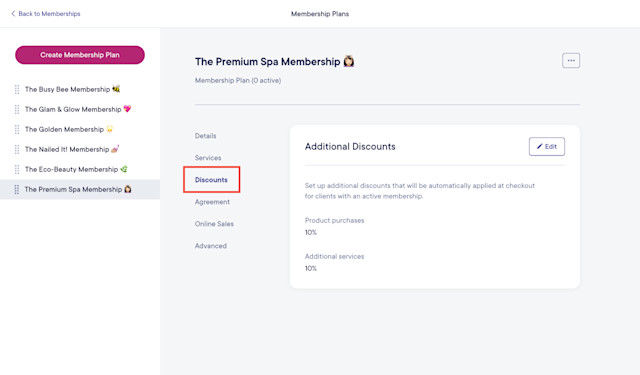Click drag handle beside Busy Bee Membership

click(x=17, y=89)
